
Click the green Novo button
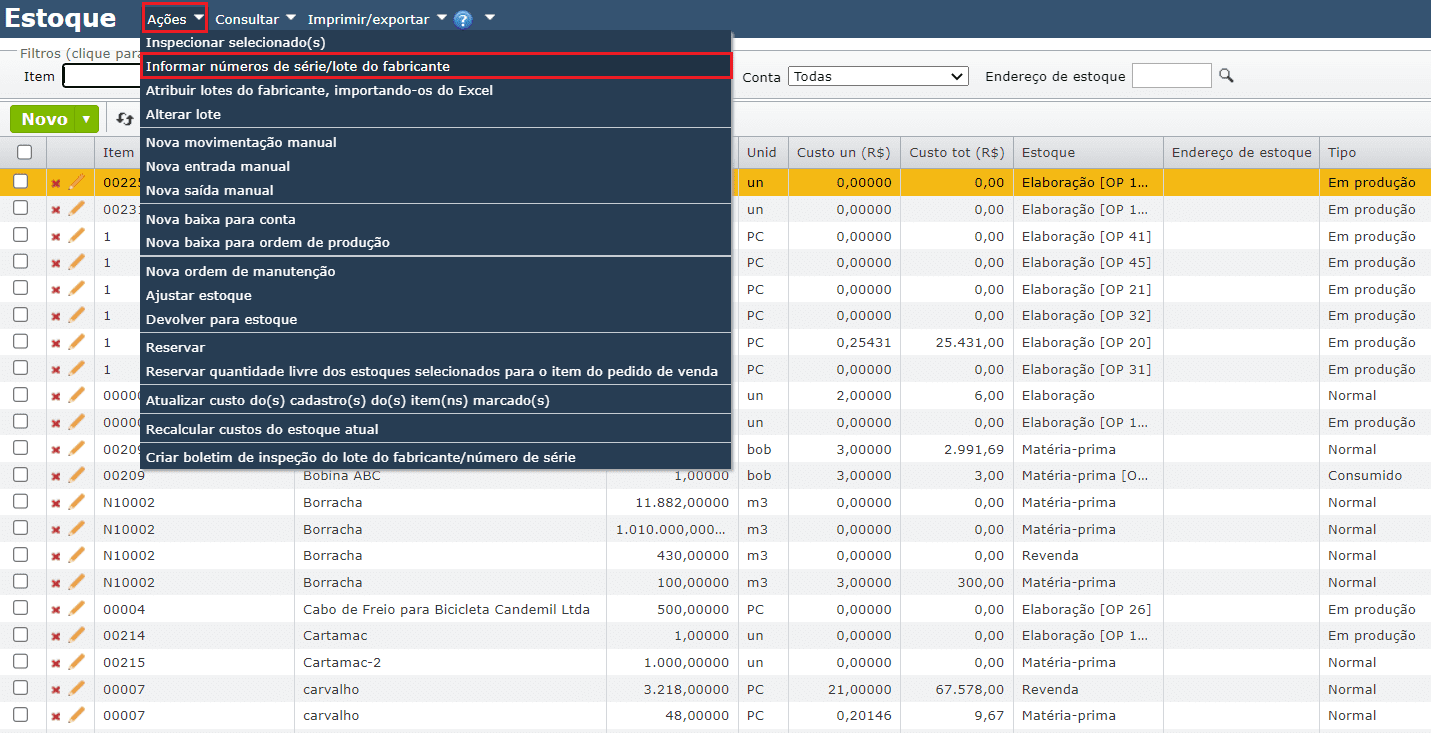coord(44,119)
